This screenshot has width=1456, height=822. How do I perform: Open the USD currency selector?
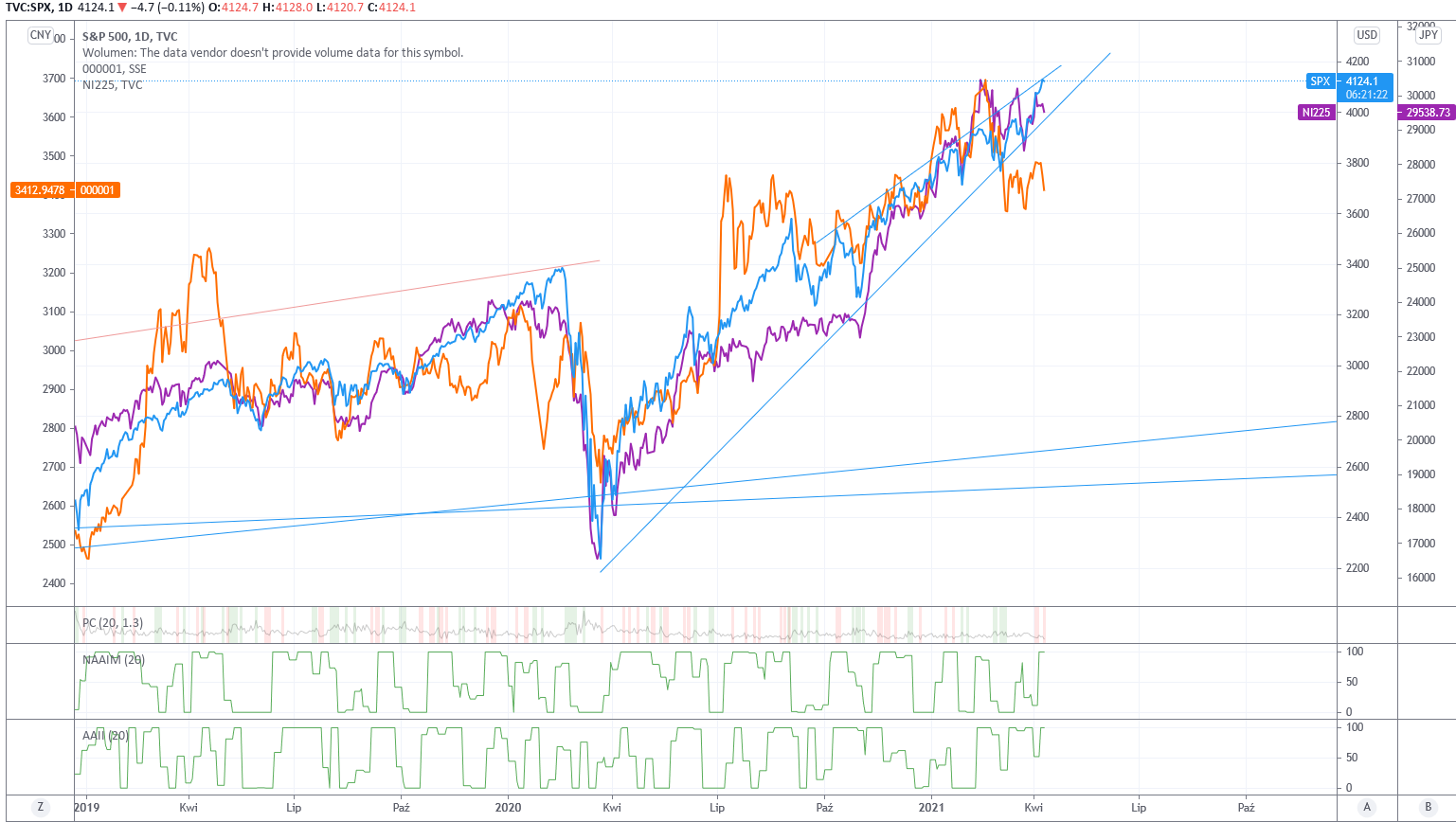1367,35
